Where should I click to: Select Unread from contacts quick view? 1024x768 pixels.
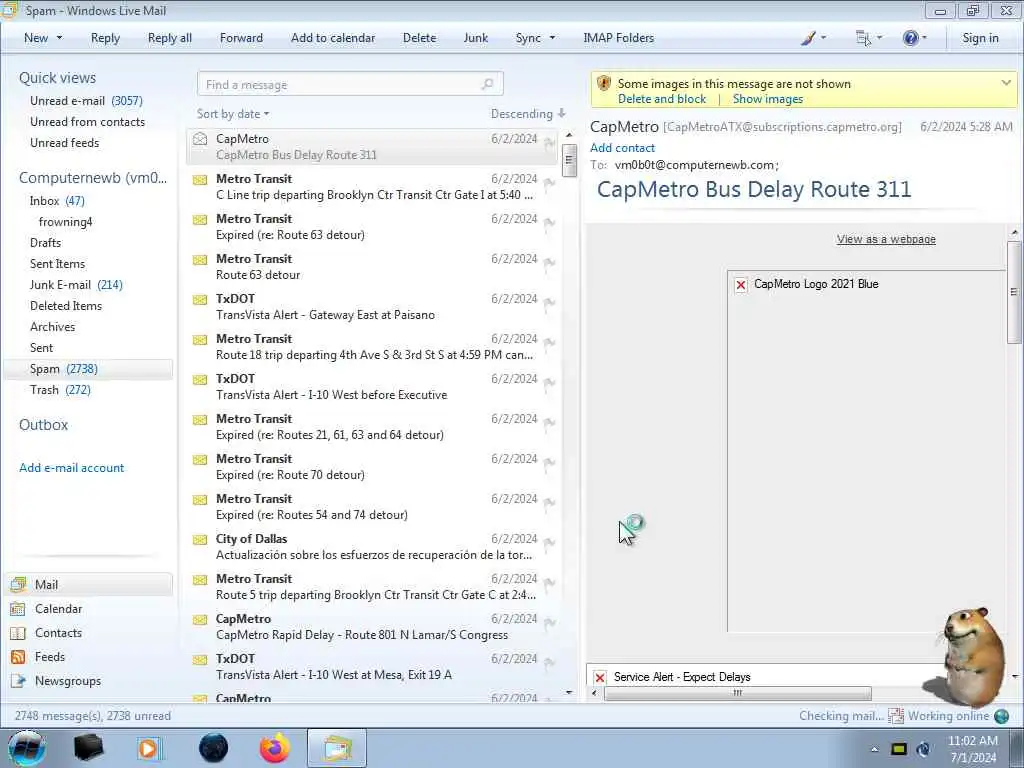[88, 121]
